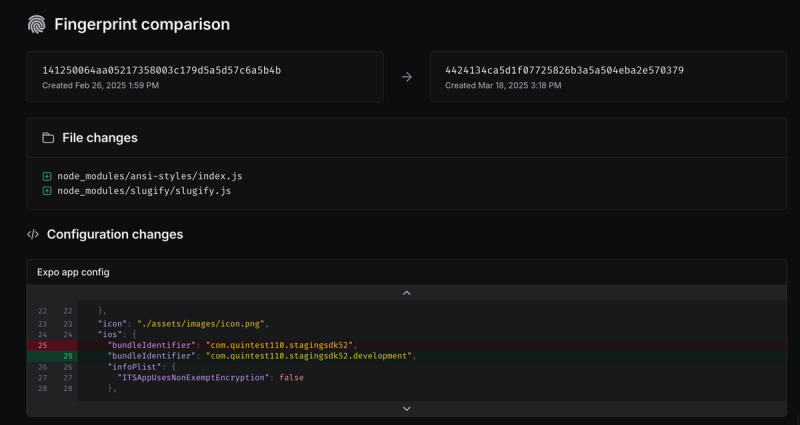Screen dimensions: 800x425
Task: Click the added-file icon beside slugify/slugify.js
Action: coord(47,191)
